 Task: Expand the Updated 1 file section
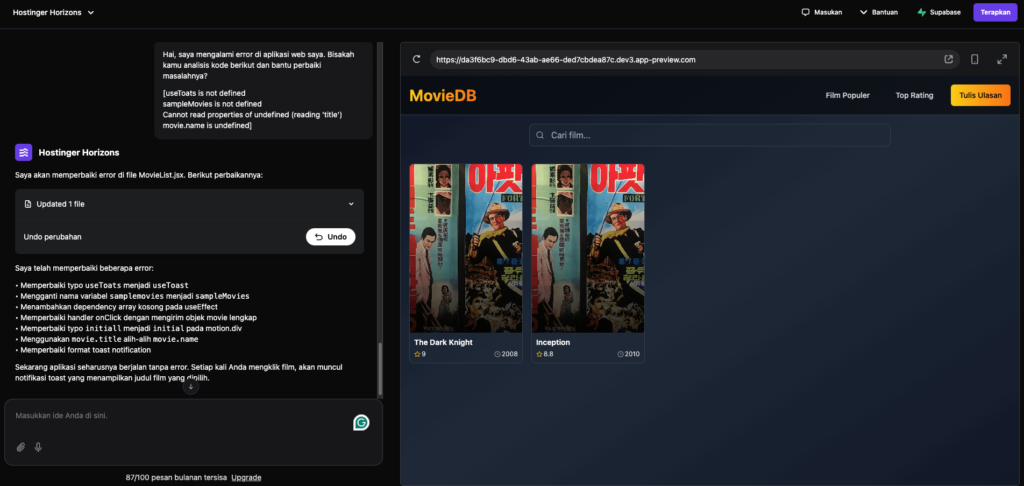coord(189,204)
